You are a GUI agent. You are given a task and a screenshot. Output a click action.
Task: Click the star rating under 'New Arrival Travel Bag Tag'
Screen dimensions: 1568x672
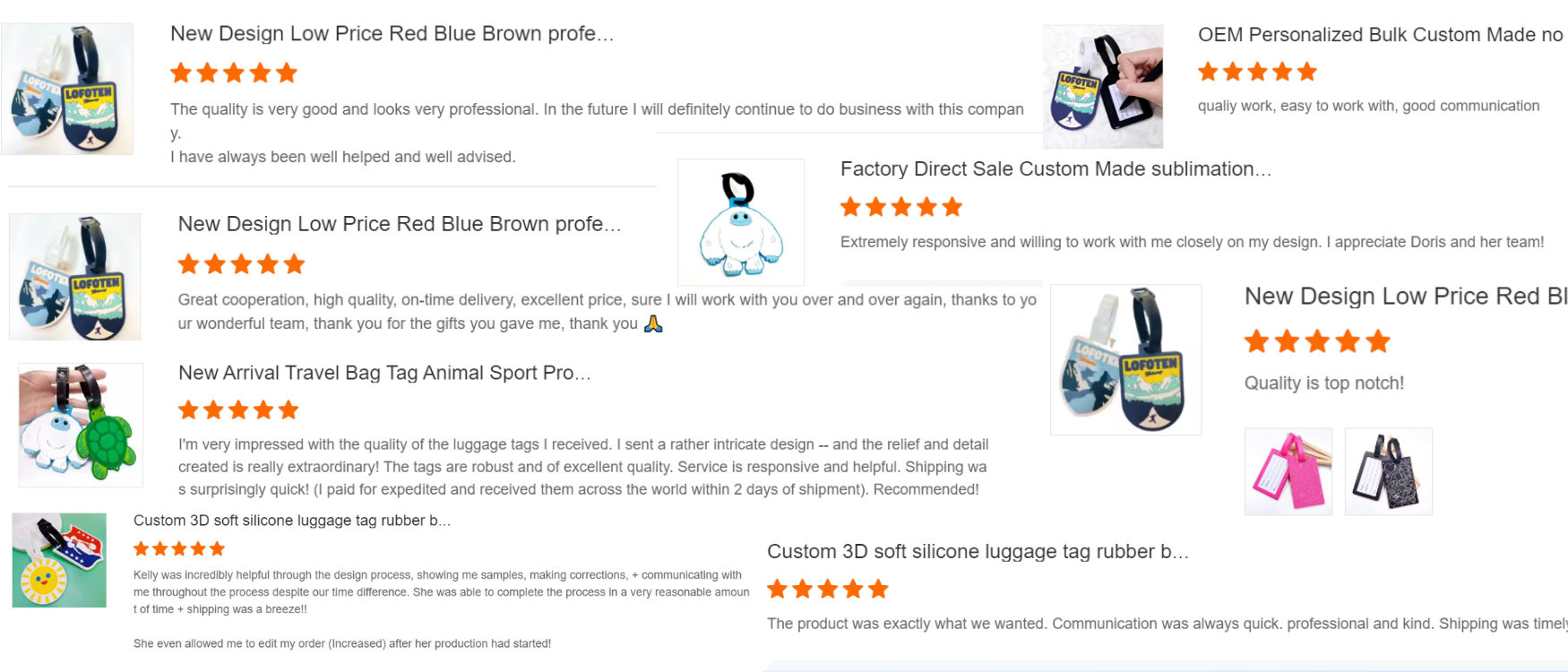(238, 410)
